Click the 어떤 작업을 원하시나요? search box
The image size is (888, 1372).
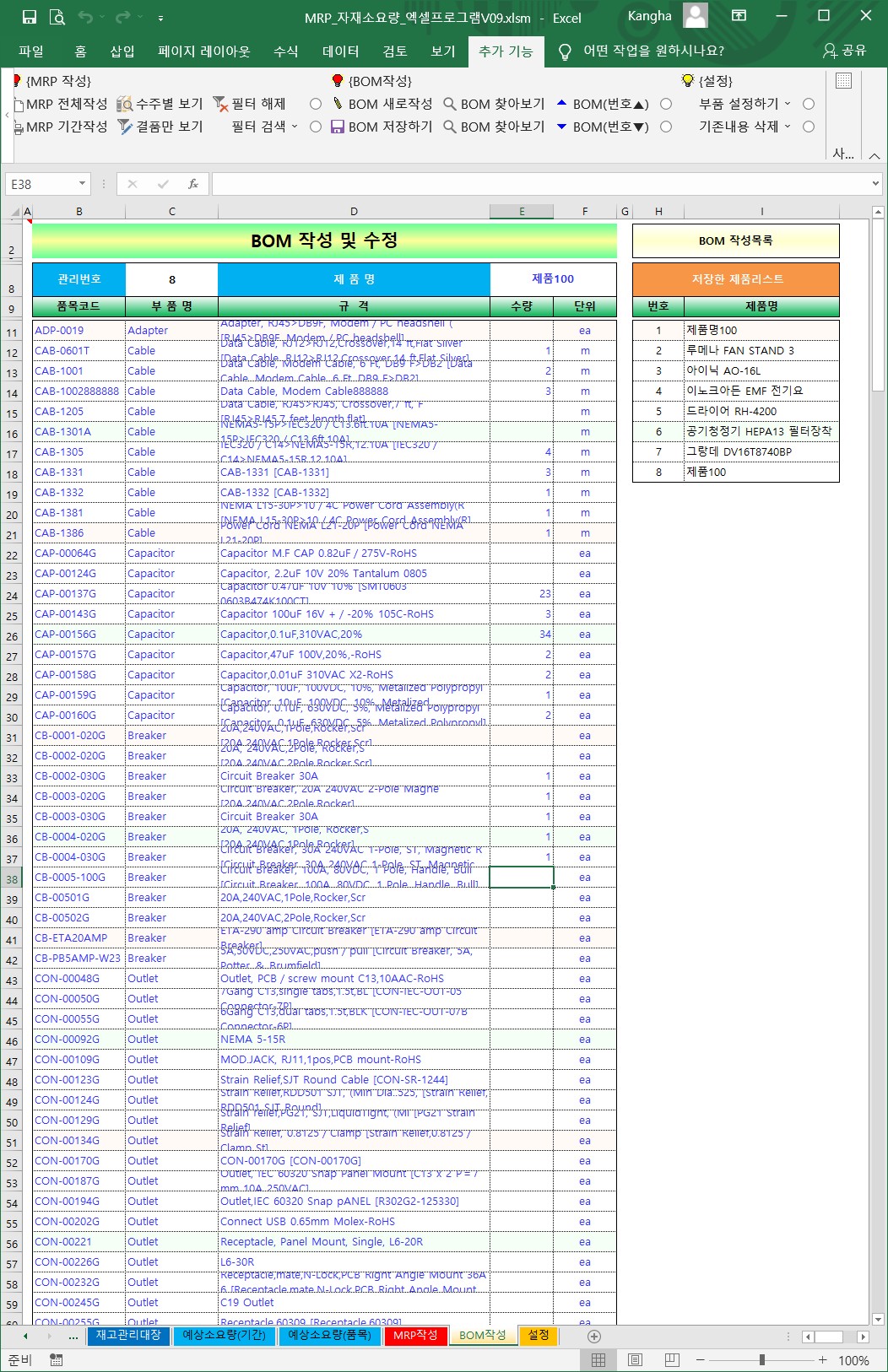pos(653,51)
